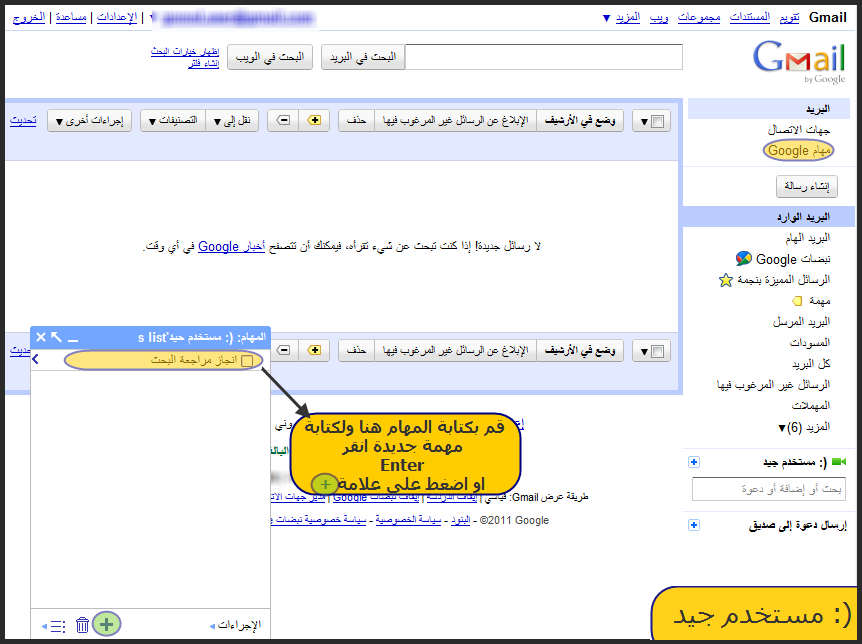Select المسودات drafts in sidebar

click(x=810, y=343)
